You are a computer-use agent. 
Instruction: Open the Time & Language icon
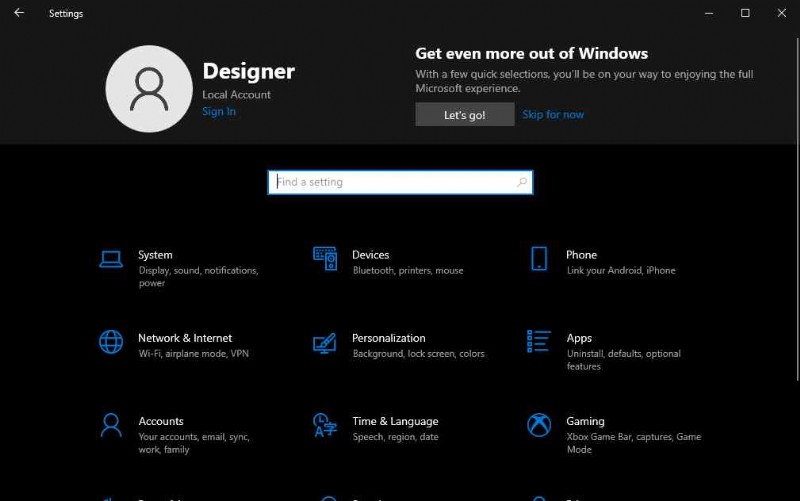[x=325, y=425]
